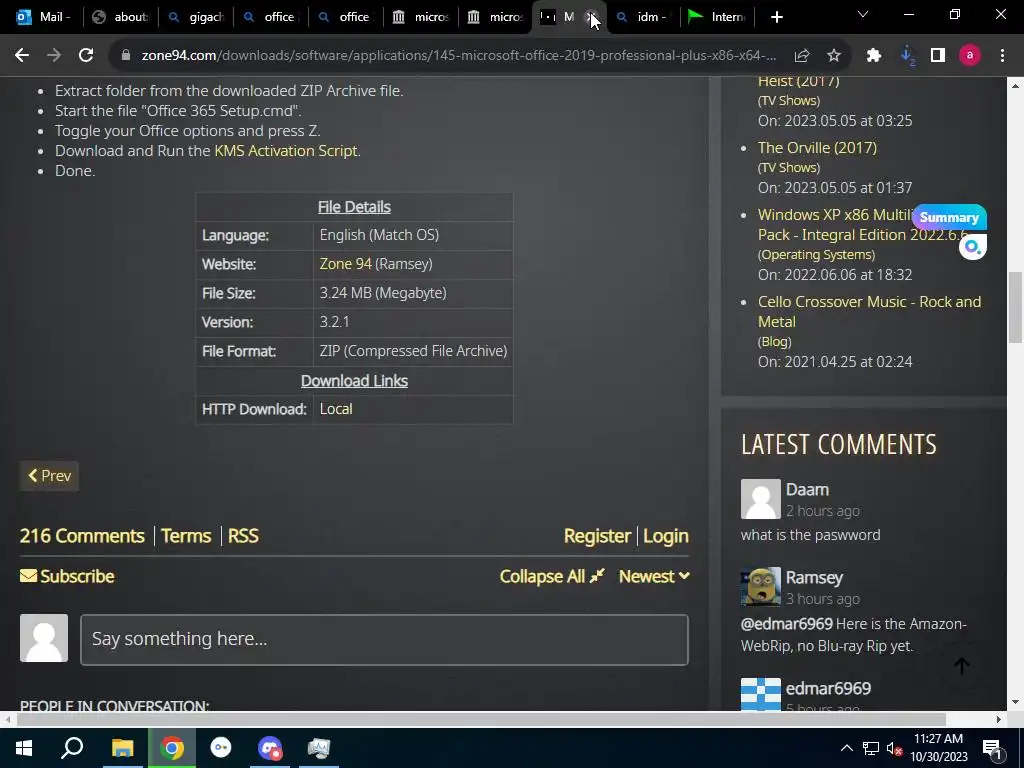Open the Zone 94 website link
The image size is (1024, 768).
(345, 264)
